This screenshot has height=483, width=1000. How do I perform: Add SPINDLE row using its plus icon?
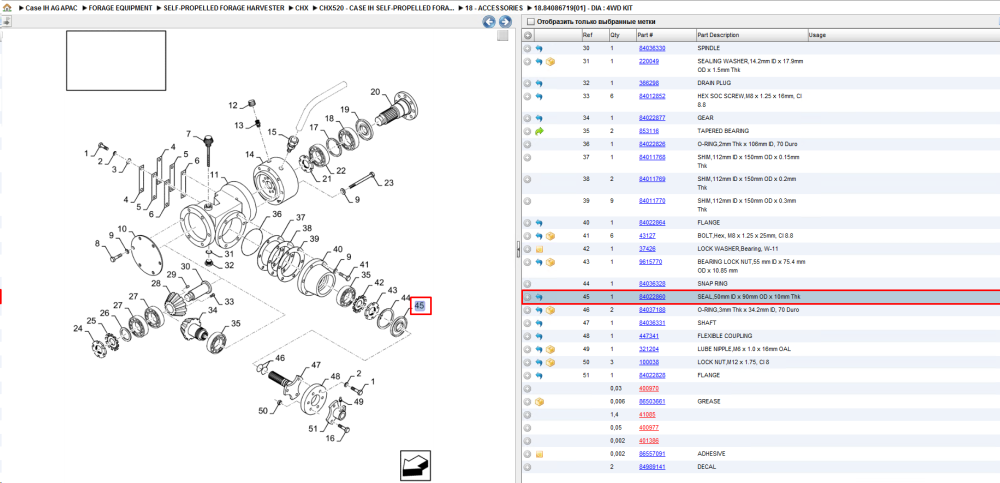(x=527, y=48)
